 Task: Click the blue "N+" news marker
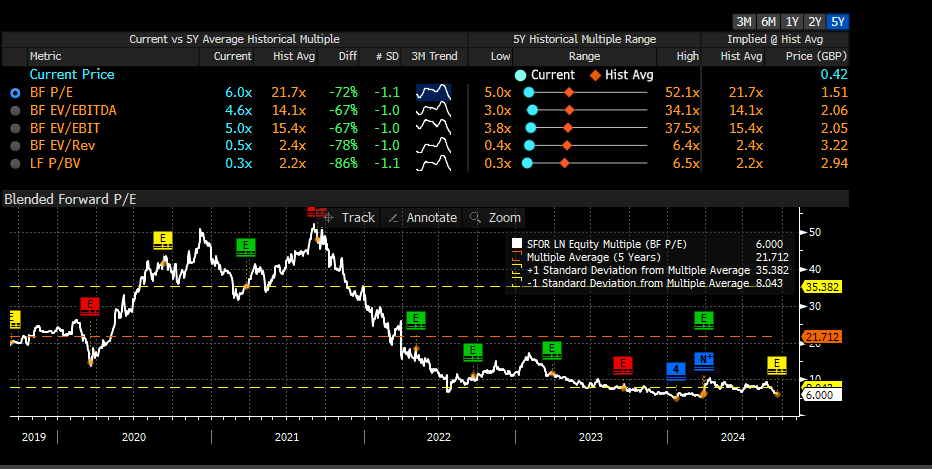pyautogui.click(x=704, y=361)
